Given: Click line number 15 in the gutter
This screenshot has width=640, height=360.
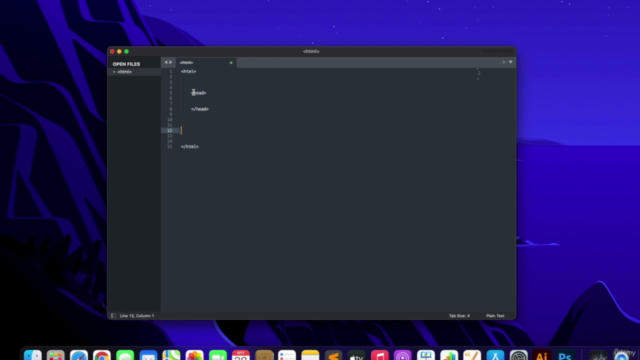Looking at the screenshot, I should pos(169,147).
